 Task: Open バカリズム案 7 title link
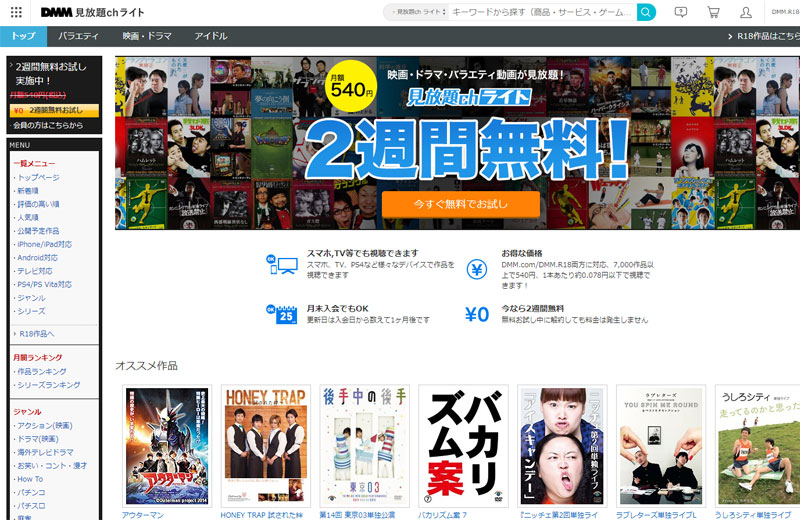pos(443,515)
